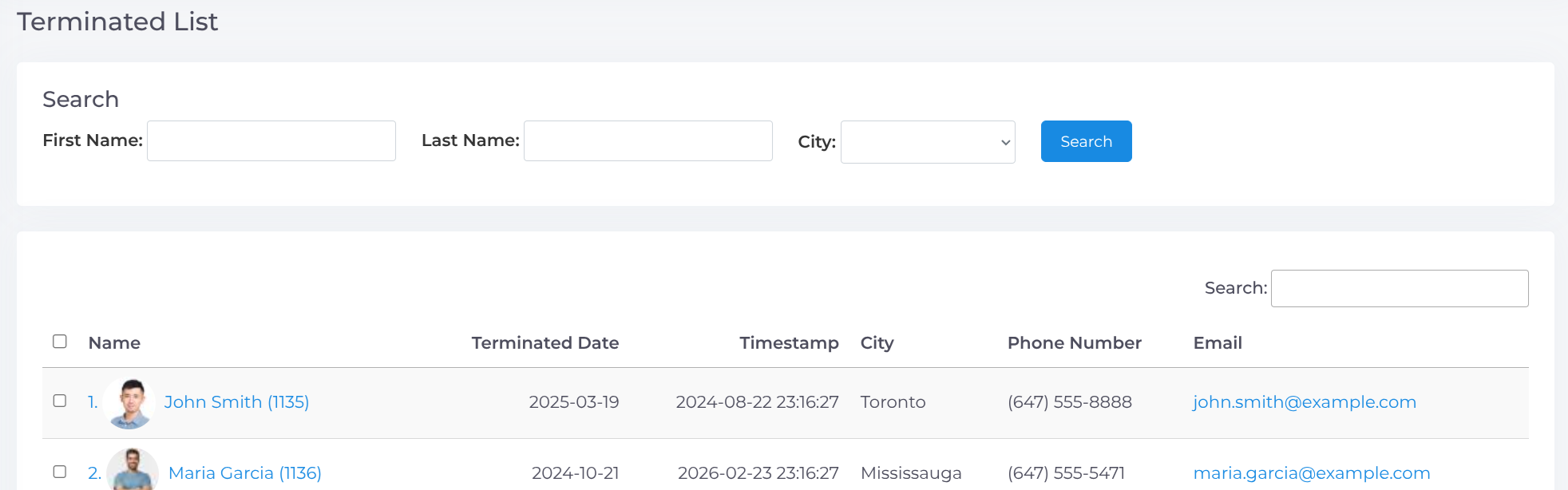Viewport: 1568px width, 490px height.
Task: Sort by City column header
Action: click(x=877, y=343)
